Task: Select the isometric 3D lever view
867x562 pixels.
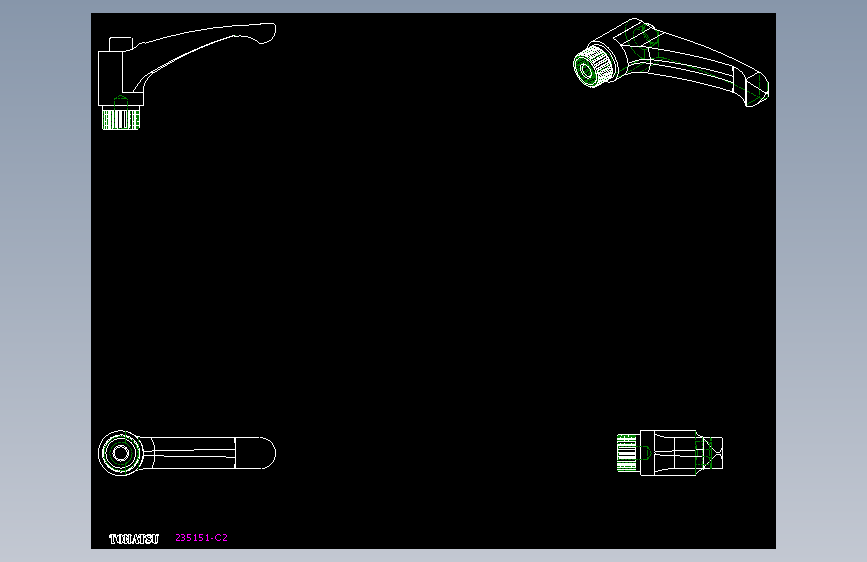Action: (x=671, y=63)
